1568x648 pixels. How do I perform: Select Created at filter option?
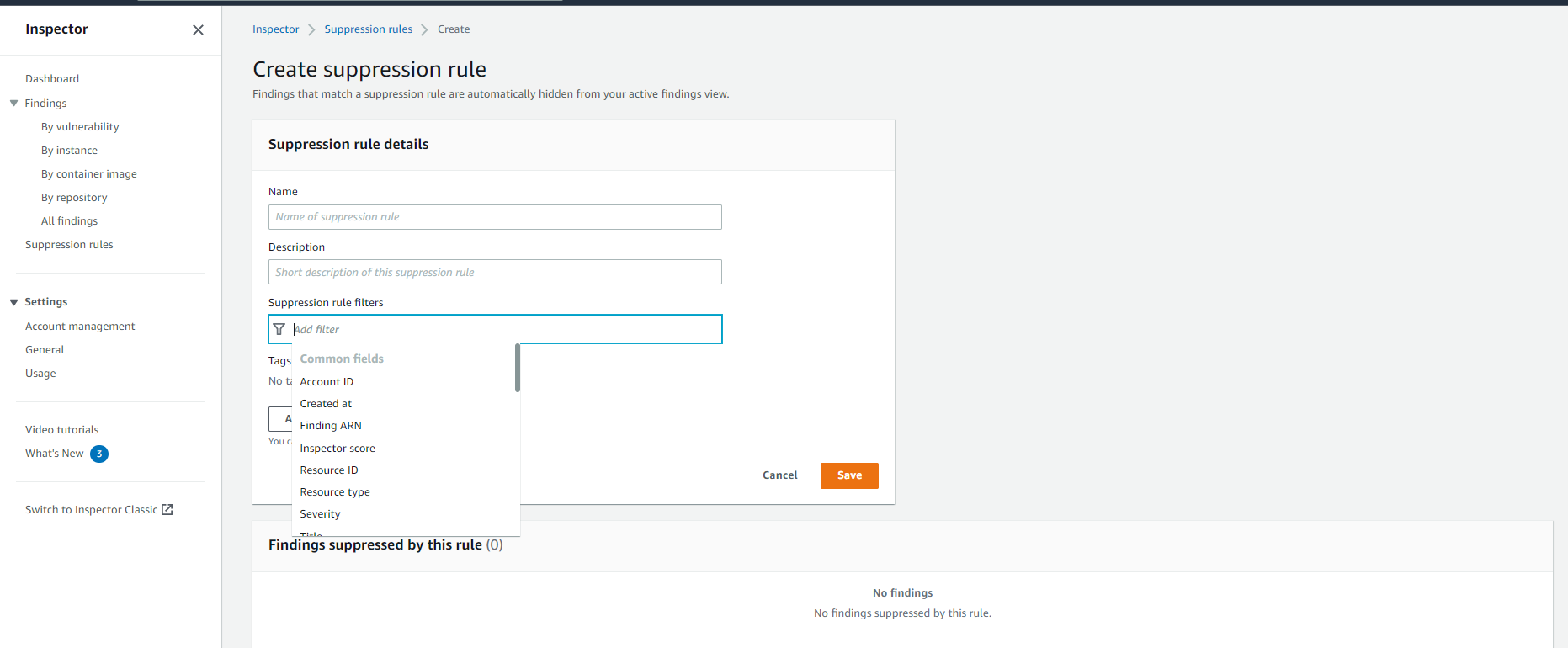(x=404, y=403)
